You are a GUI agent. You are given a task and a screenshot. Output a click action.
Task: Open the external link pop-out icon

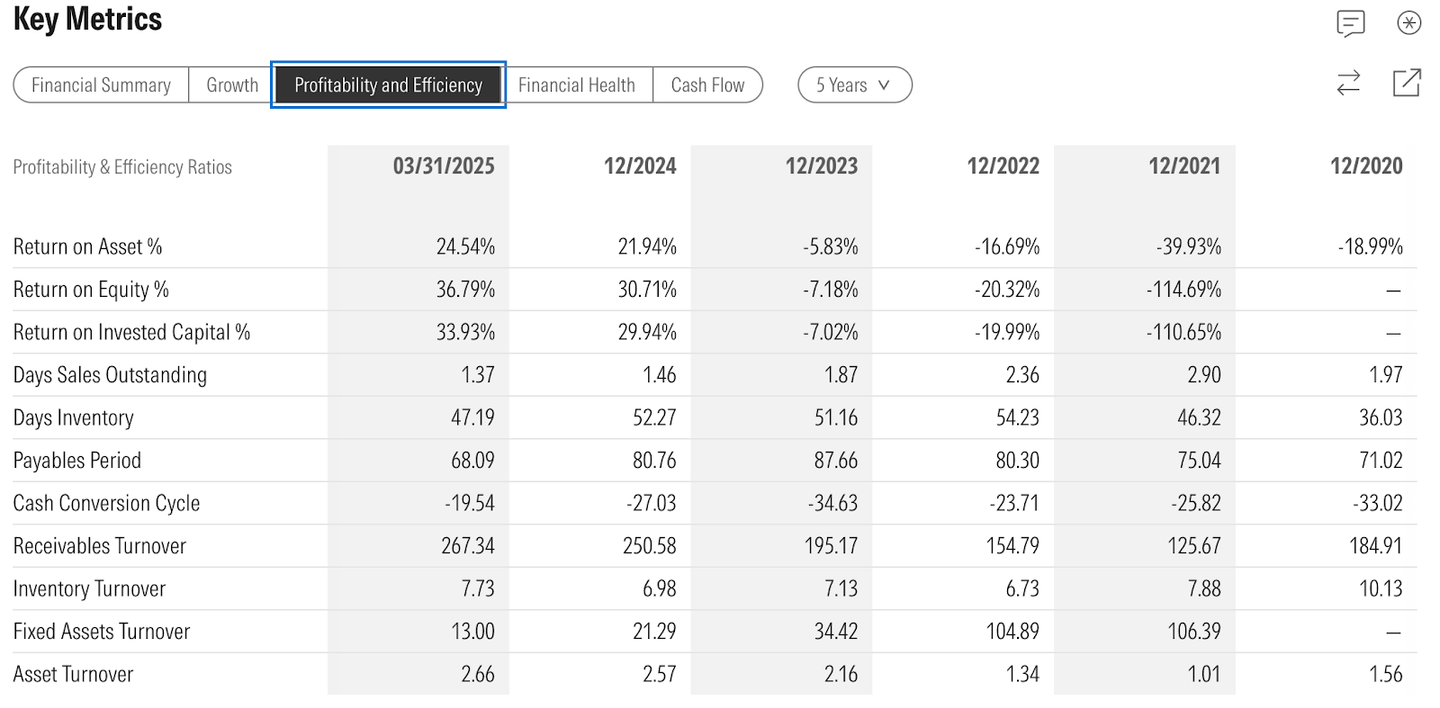click(1407, 83)
